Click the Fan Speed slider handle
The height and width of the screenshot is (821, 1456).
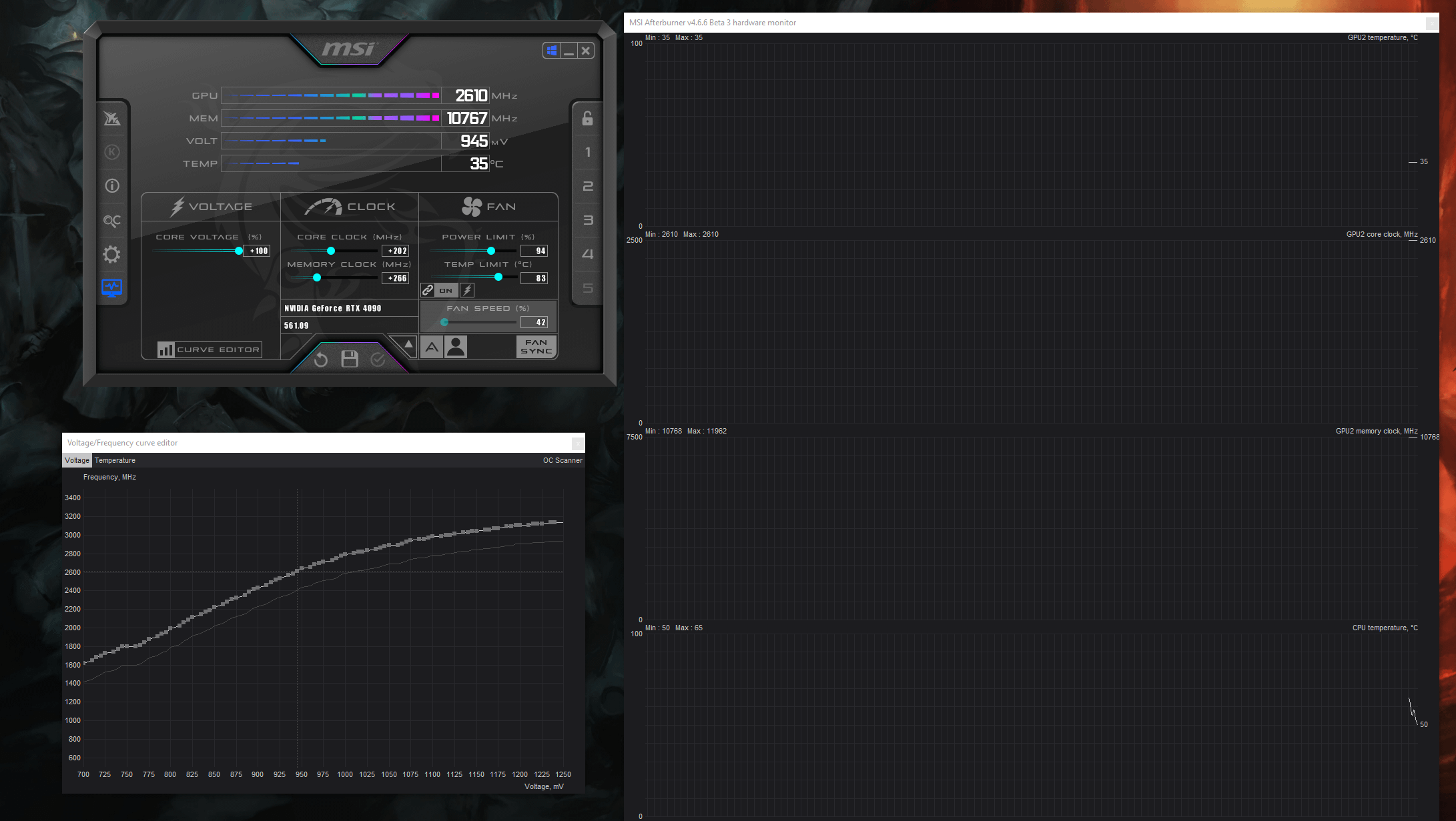click(x=444, y=322)
